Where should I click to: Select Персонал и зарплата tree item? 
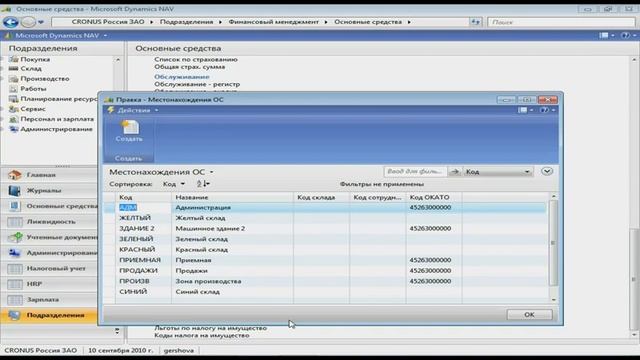pos(57,119)
